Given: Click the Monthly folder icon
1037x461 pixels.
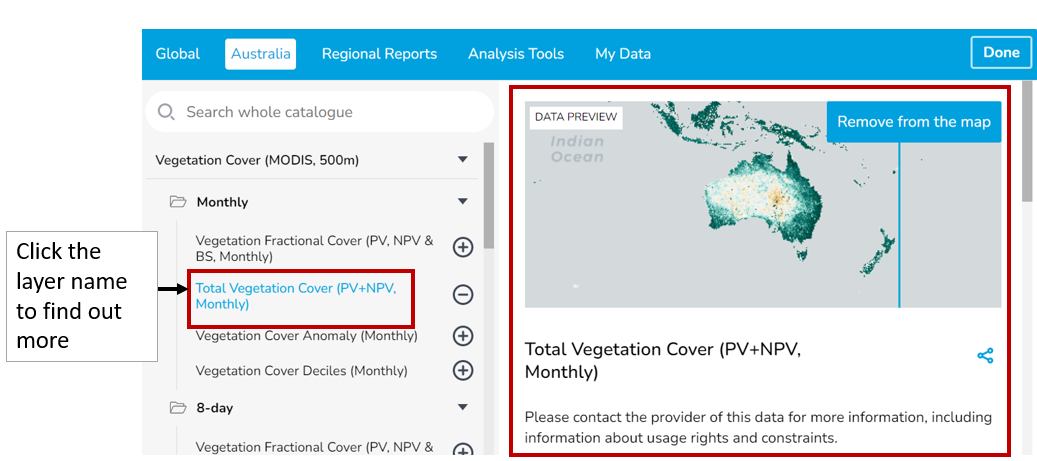Looking at the screenshot, I should click(178, 202).
